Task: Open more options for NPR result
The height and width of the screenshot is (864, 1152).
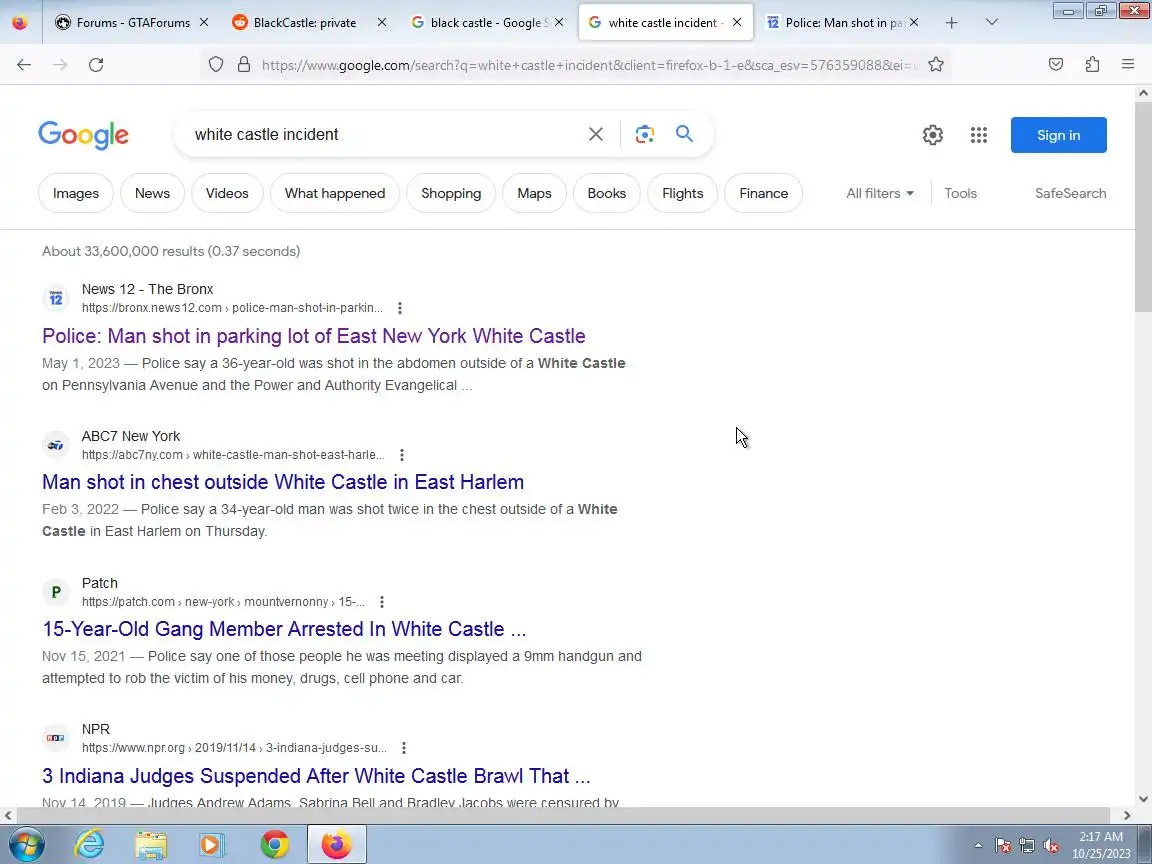Action: coord(404,748)
